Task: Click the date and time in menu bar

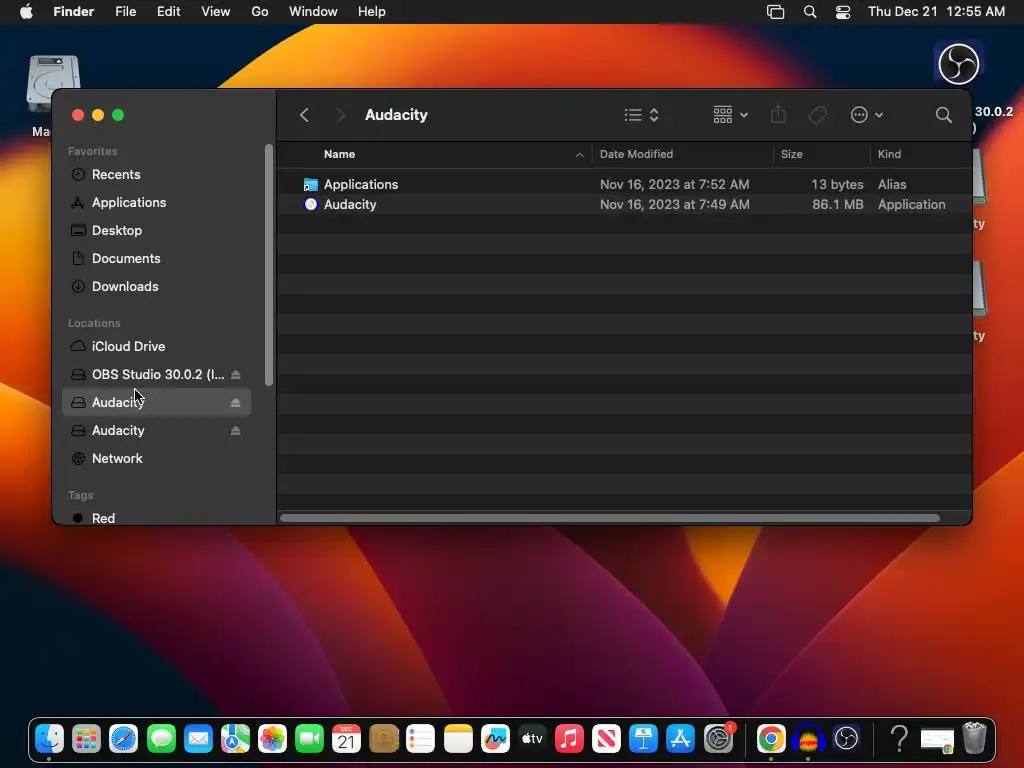Action: [x=936, y=12]
